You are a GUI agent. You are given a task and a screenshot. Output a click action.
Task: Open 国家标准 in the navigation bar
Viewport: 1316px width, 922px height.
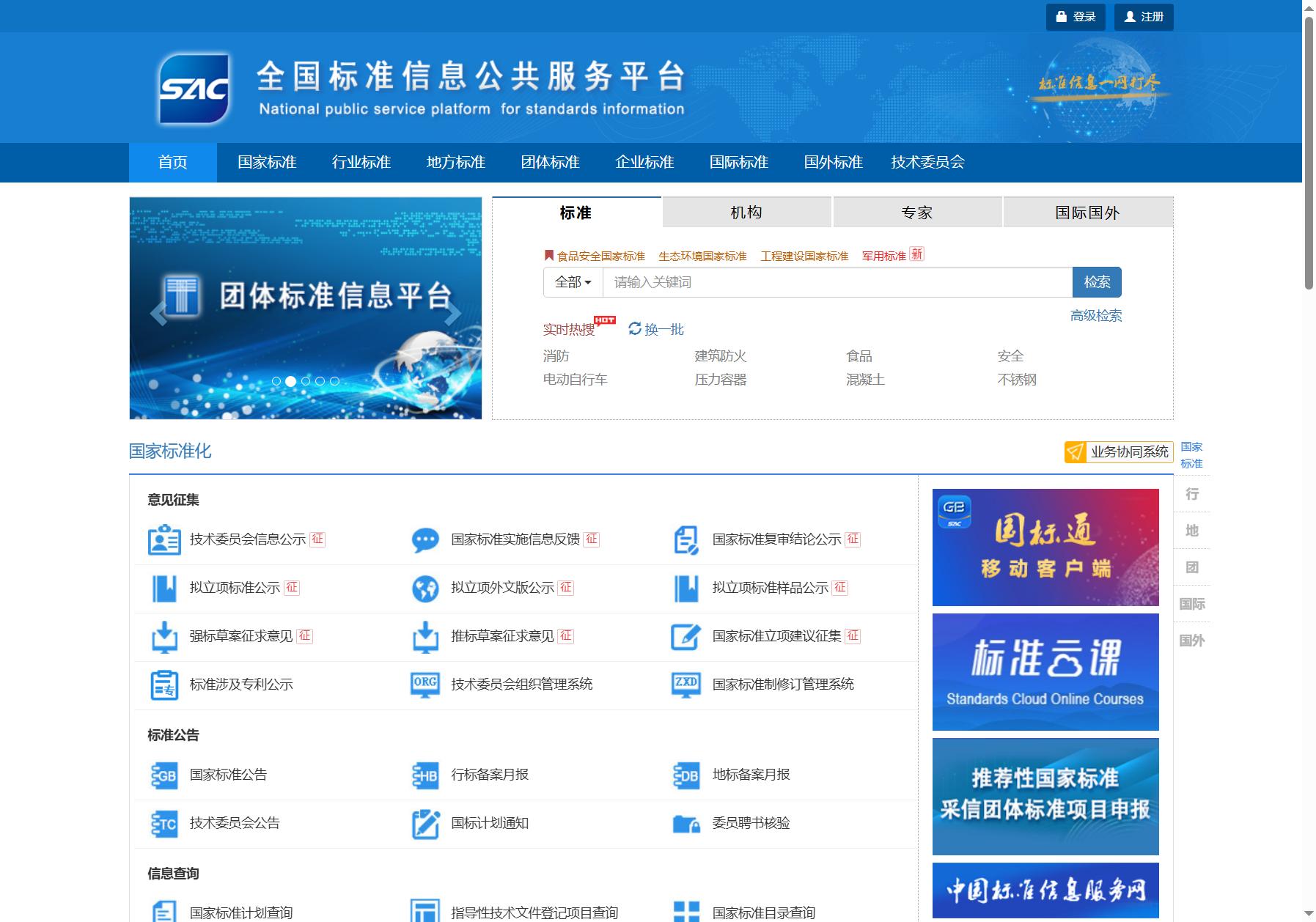pos(267,163)
